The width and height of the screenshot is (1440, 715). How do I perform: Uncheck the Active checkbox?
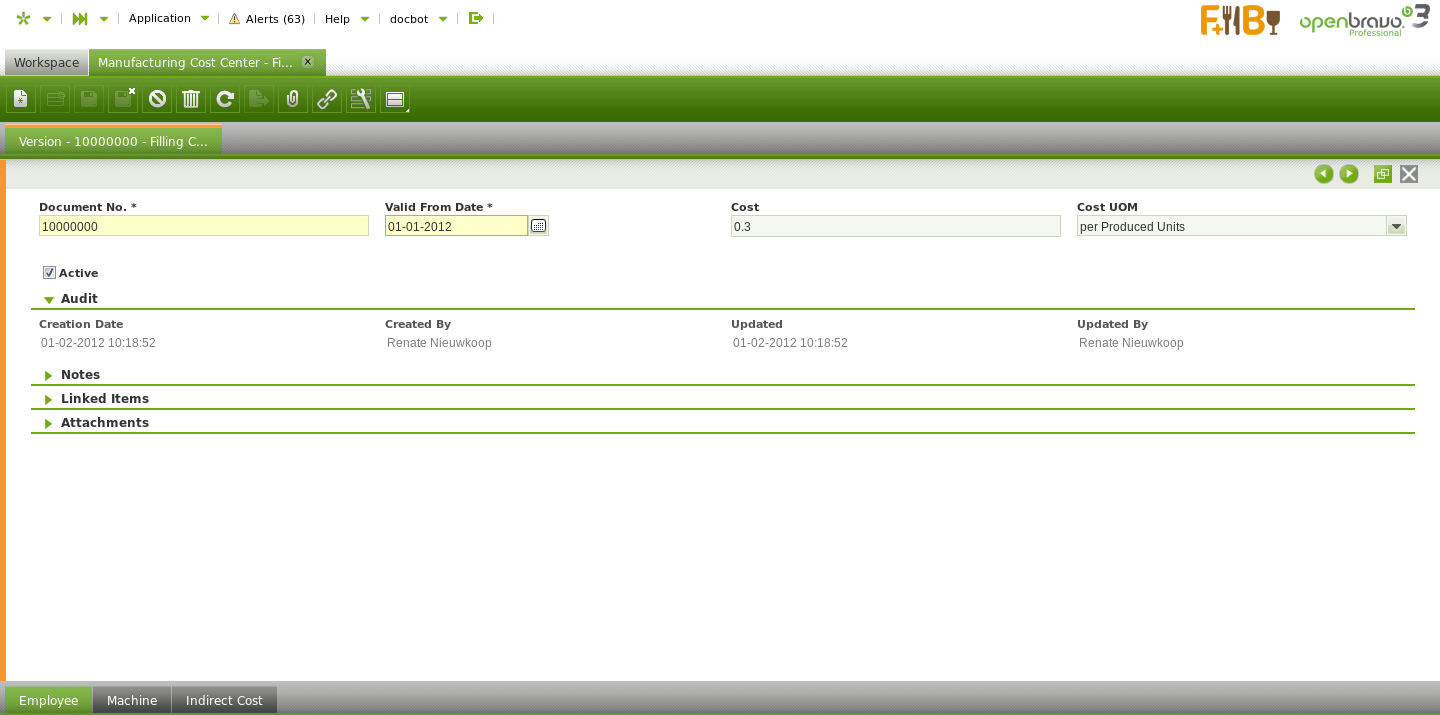point(49,273)
